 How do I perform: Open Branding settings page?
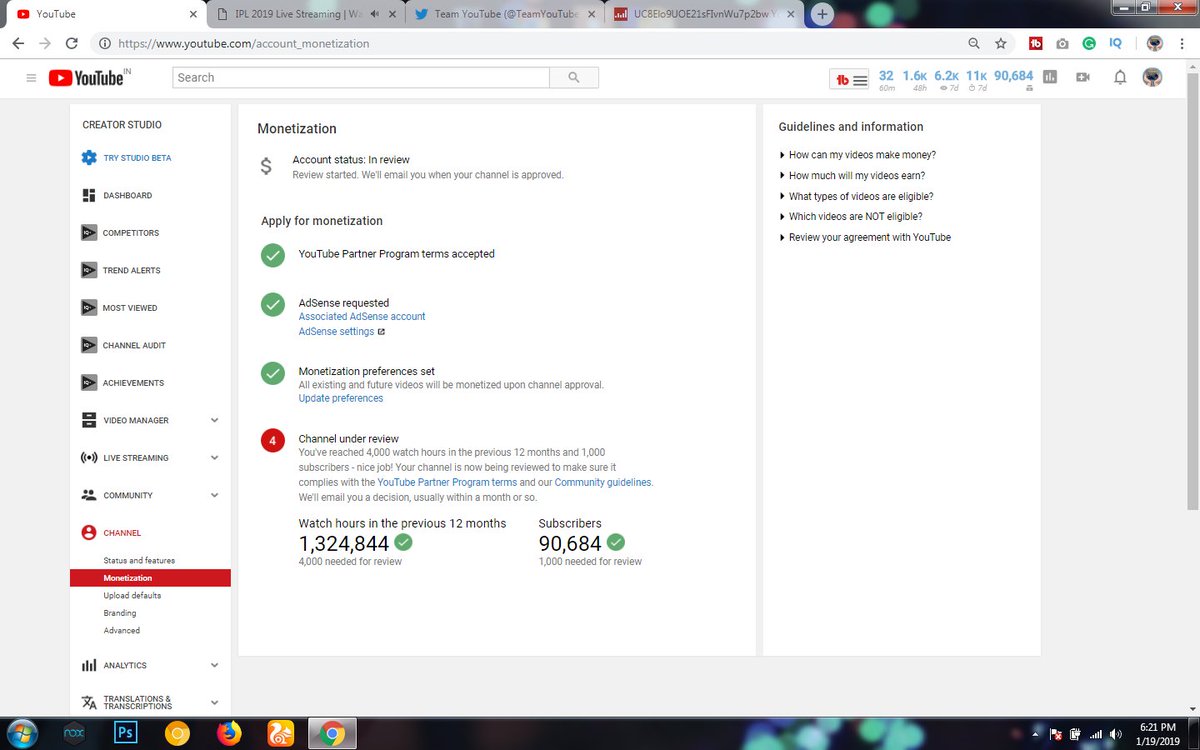click(119, 613)
